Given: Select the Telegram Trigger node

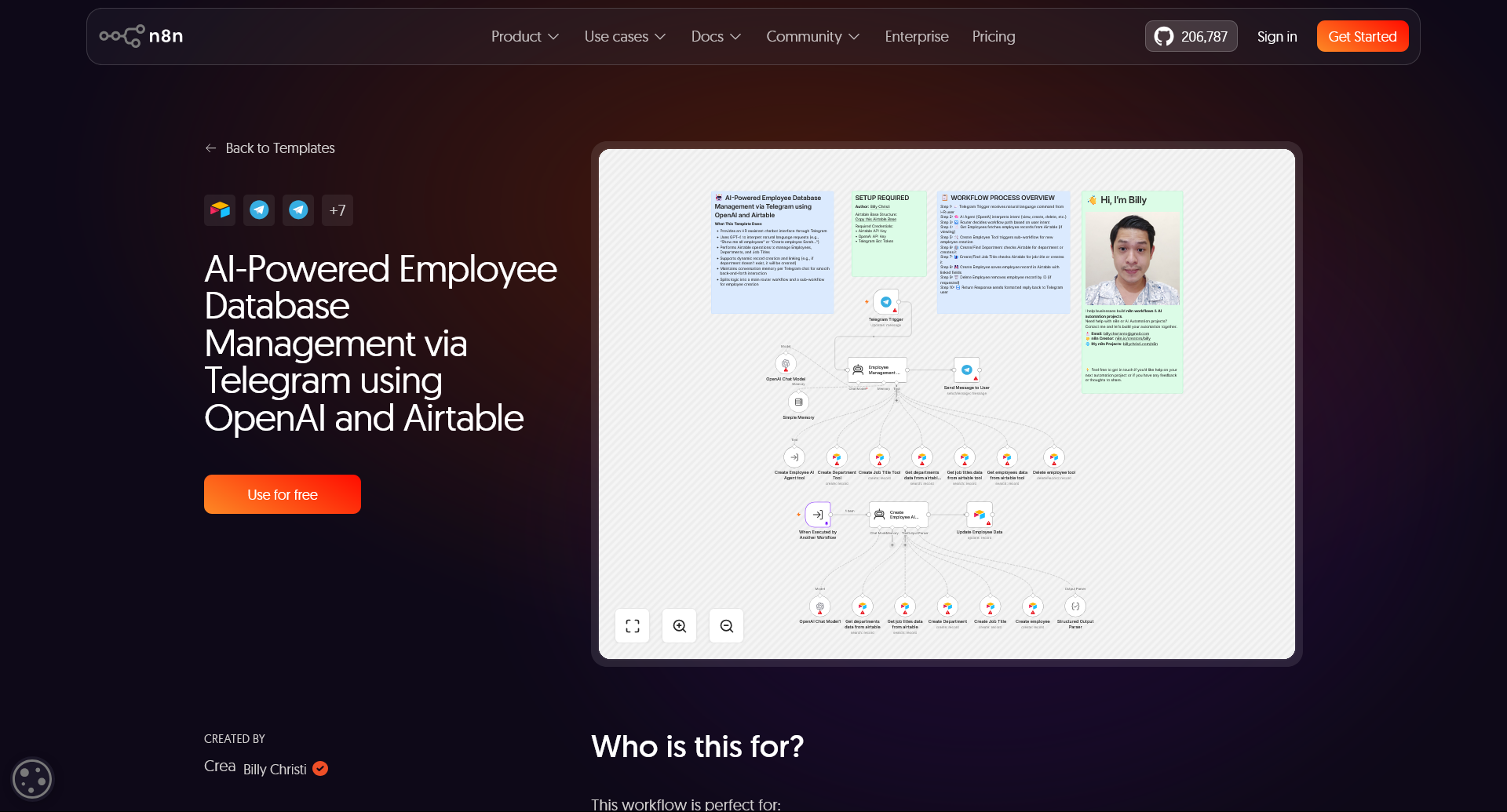Looking at the screenshot, I should (886, 302).
